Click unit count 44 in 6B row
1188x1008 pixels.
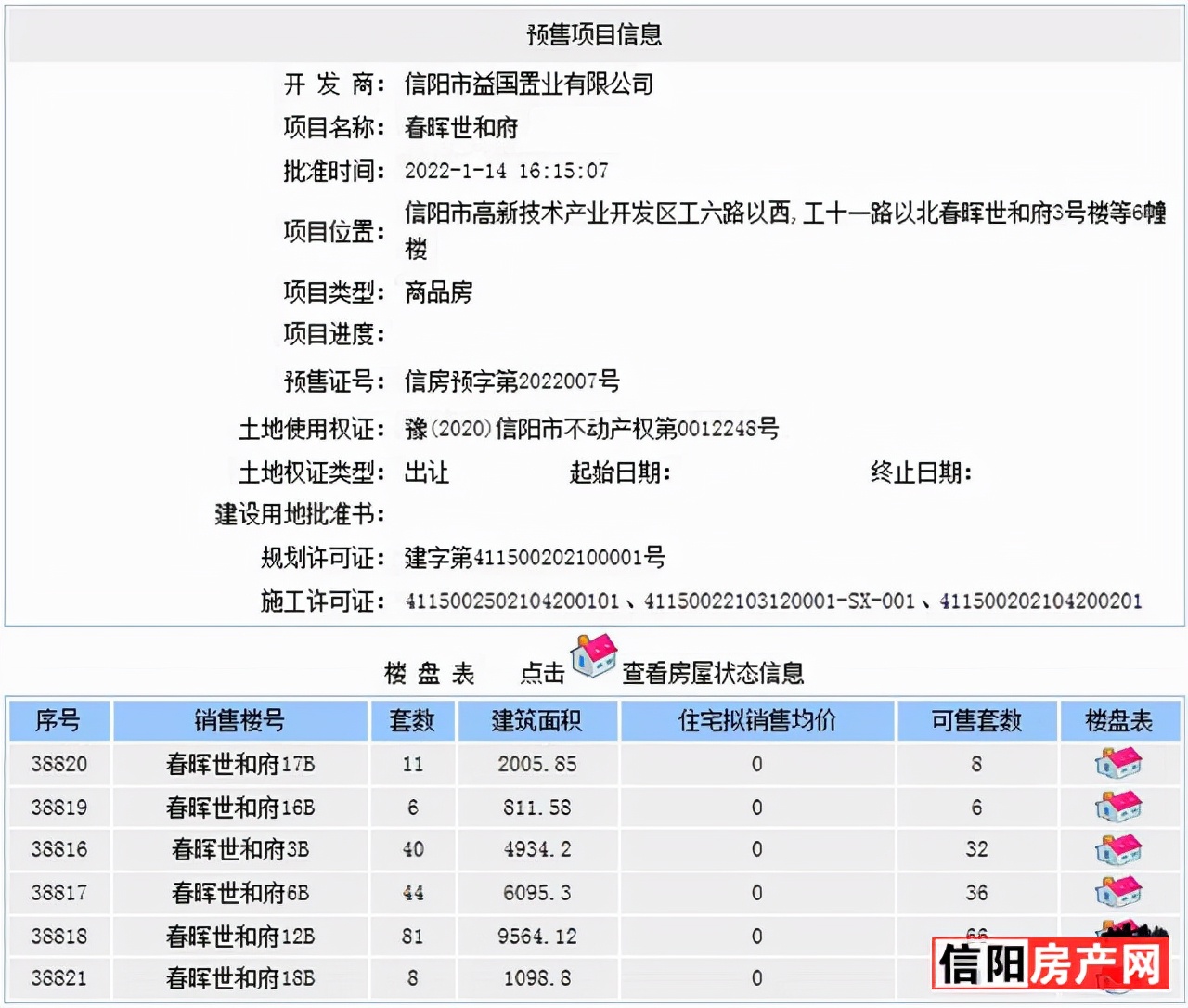coord(413,893)
